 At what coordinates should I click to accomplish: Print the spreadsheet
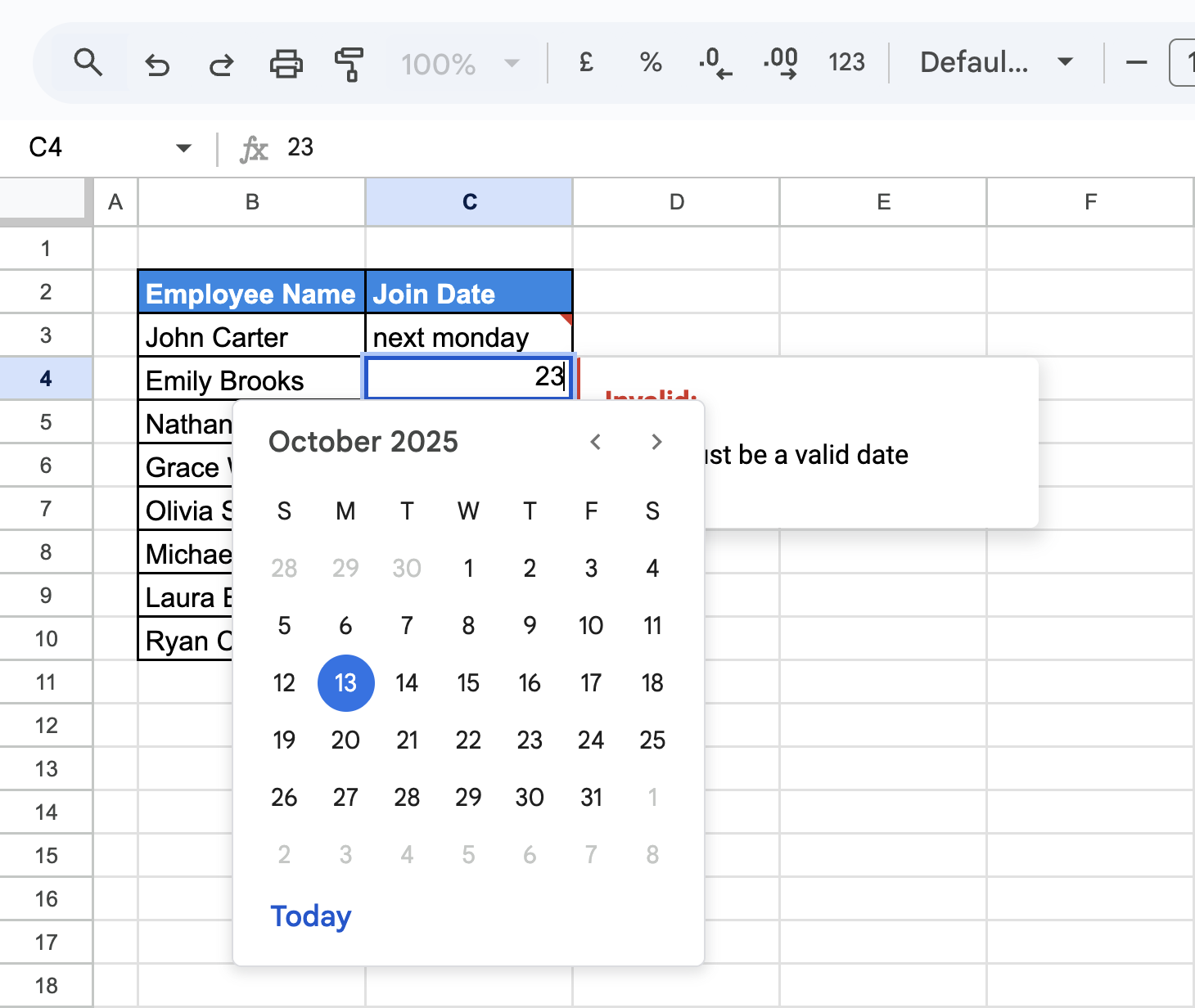pyautogui.click(x=286, y=63)
